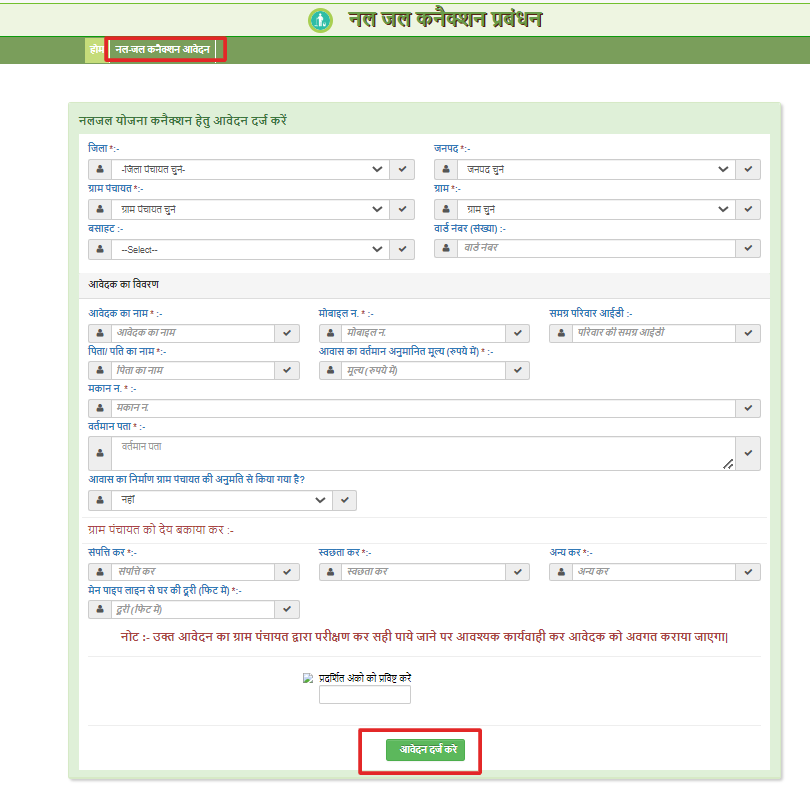The width and height of the screenshot is (810, 803).
Task: Focus the स्वछता कर input field
Action: pos(424,572)
